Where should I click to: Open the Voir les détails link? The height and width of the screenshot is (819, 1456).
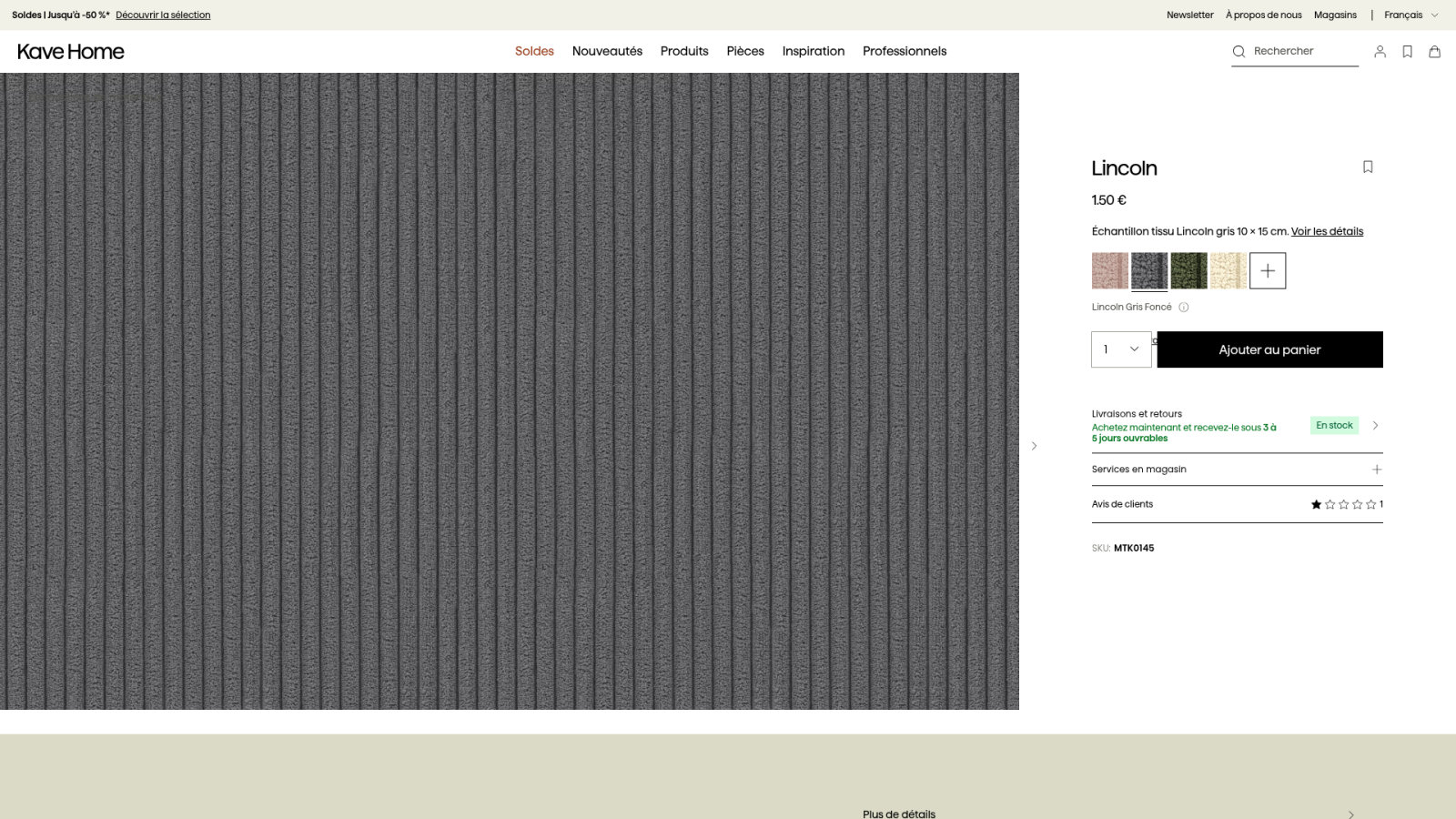1327,231
